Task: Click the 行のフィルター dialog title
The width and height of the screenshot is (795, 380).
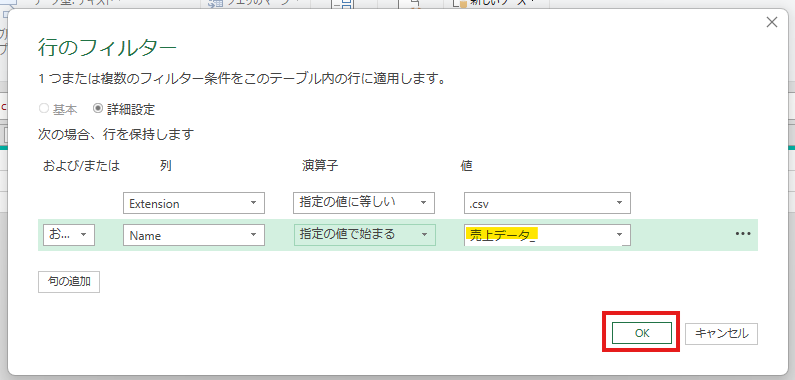Action: pyautogui.click(x=107, y=49)
